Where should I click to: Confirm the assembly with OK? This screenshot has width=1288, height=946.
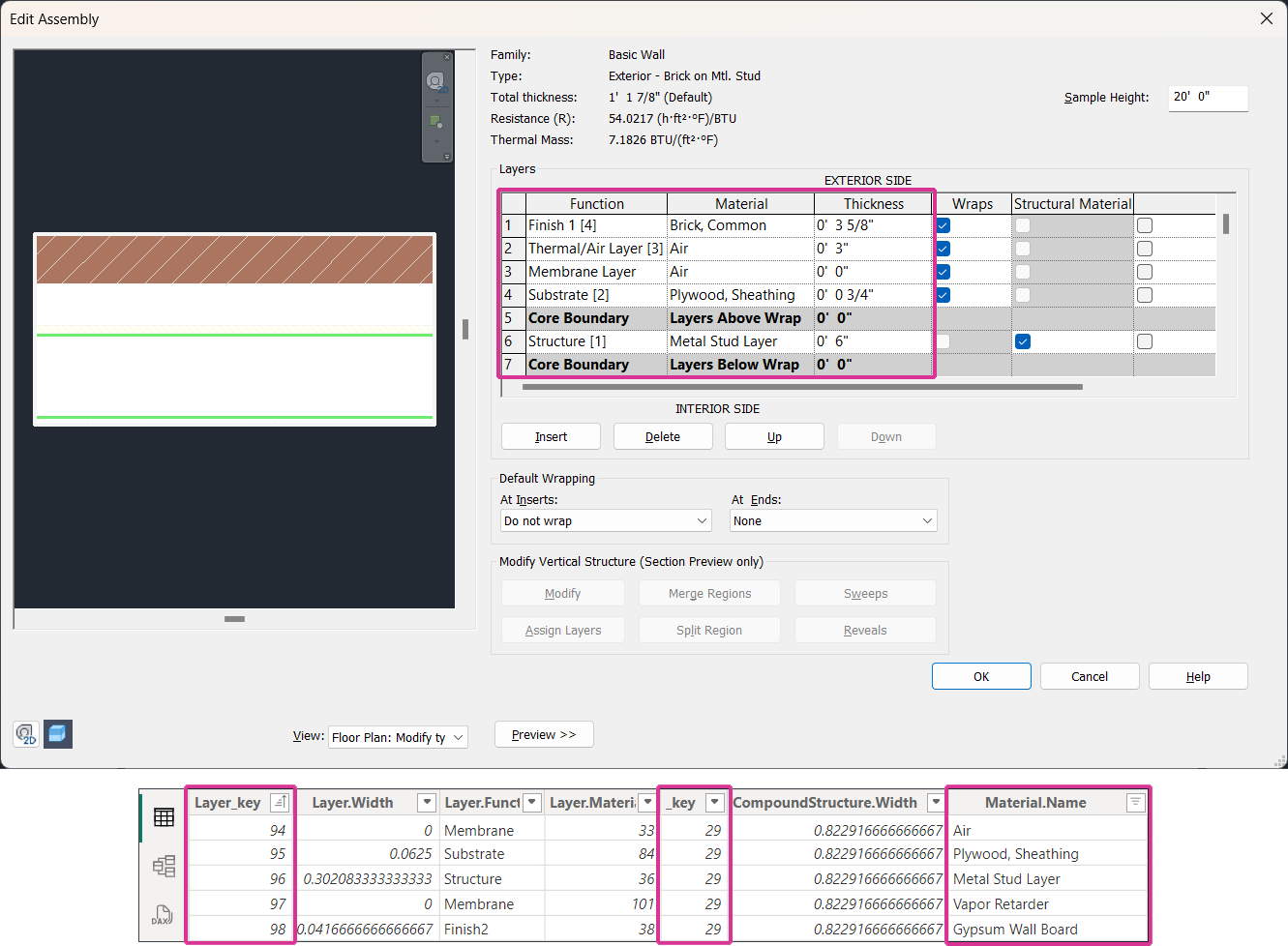coord(981,676)
